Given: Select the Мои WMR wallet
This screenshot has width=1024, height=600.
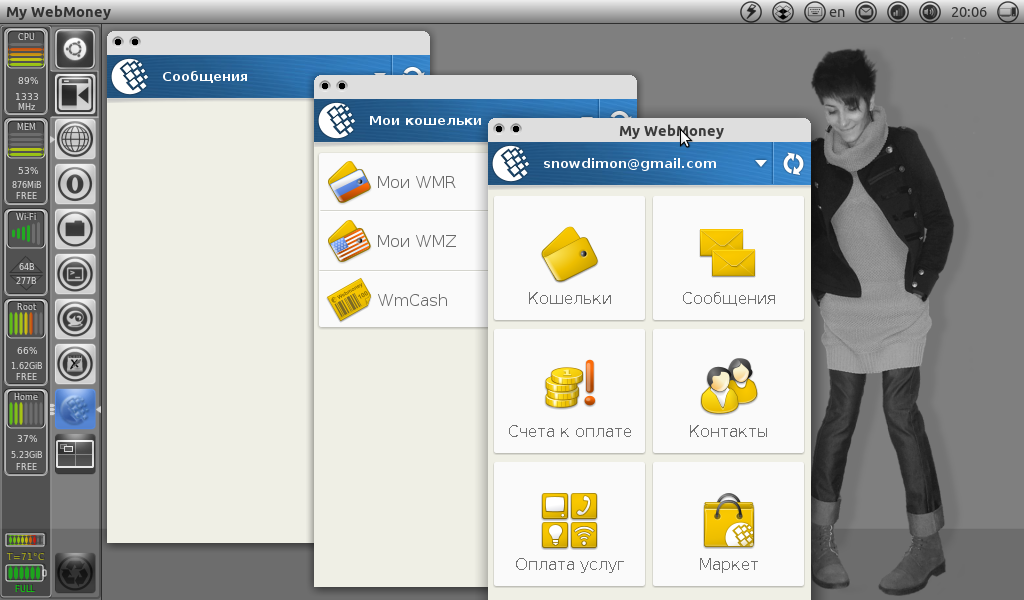Looking at the screenshot, I should click(x=404, y=182).
